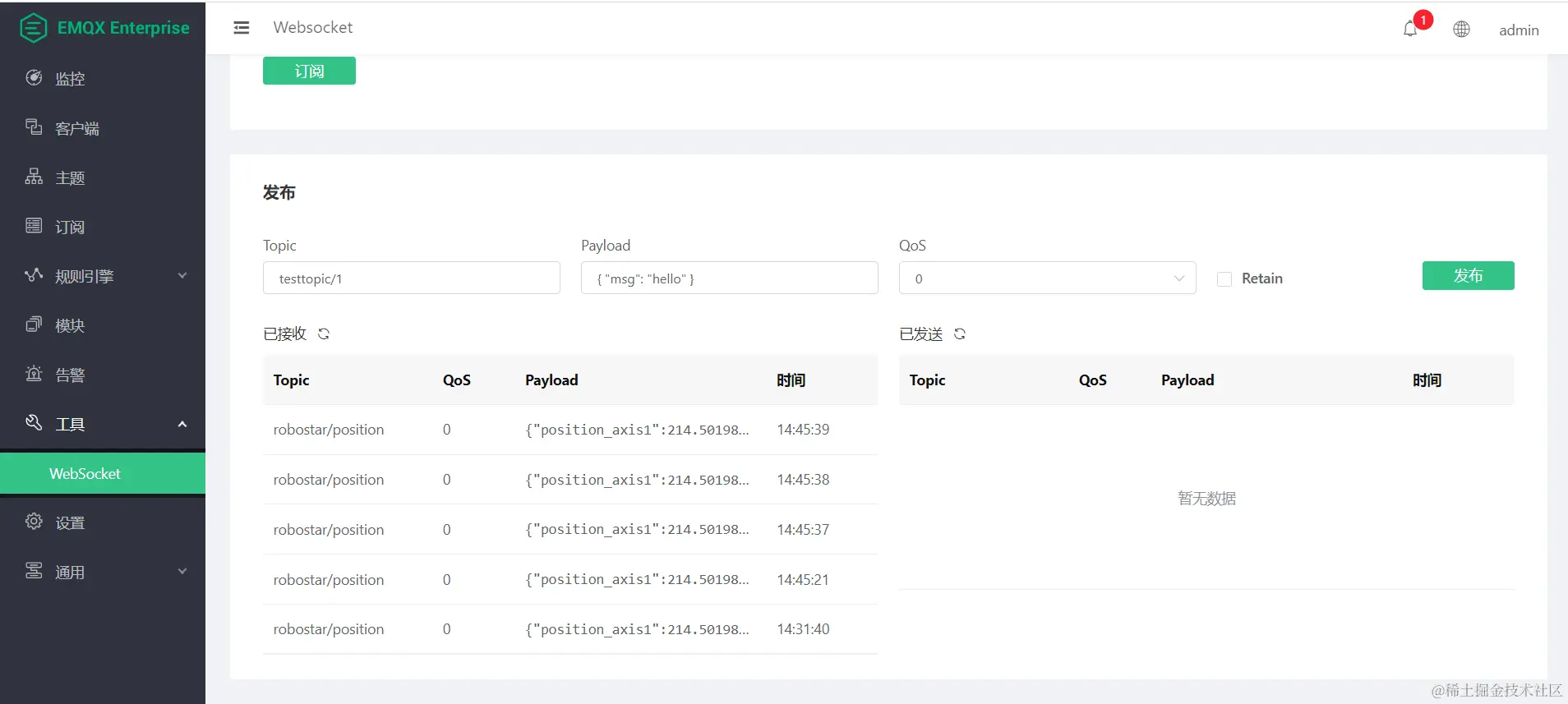The width and height of the screenshot is (1568, 704).
Task: Open language selector globe icon
Action: pos(1461,30)
